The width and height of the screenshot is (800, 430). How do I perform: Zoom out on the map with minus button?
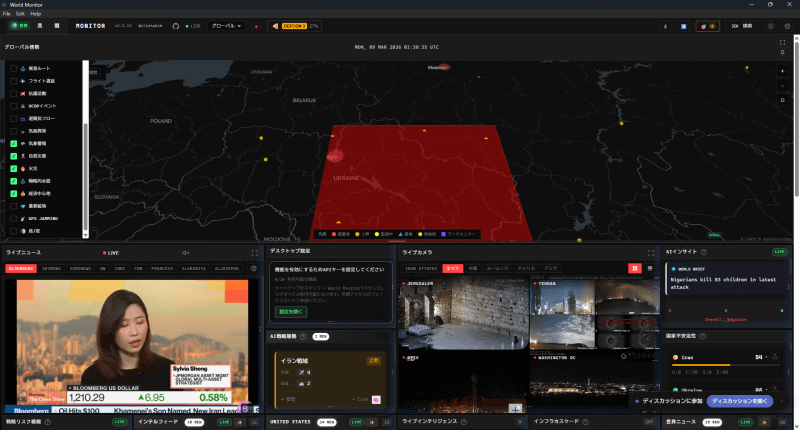pyautogui.click(x=782, y=86)
